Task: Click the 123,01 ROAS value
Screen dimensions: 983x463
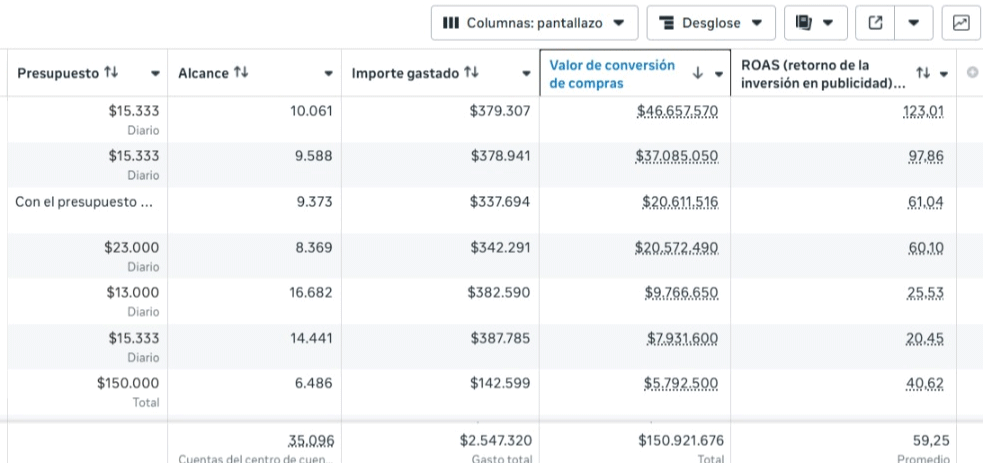Action: pos(922,111)
